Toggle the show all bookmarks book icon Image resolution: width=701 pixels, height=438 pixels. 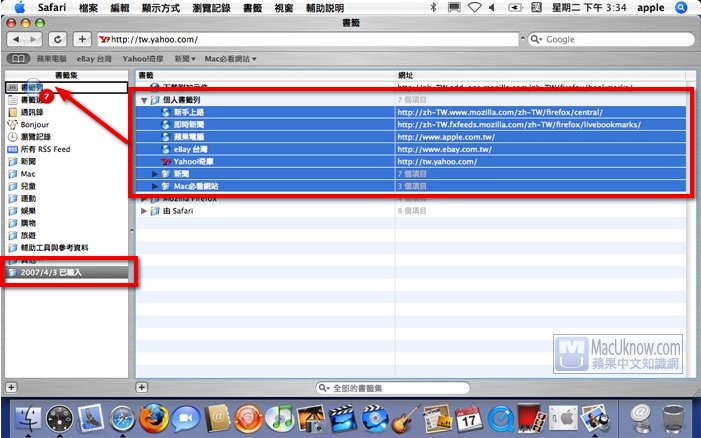pos(18,59)
